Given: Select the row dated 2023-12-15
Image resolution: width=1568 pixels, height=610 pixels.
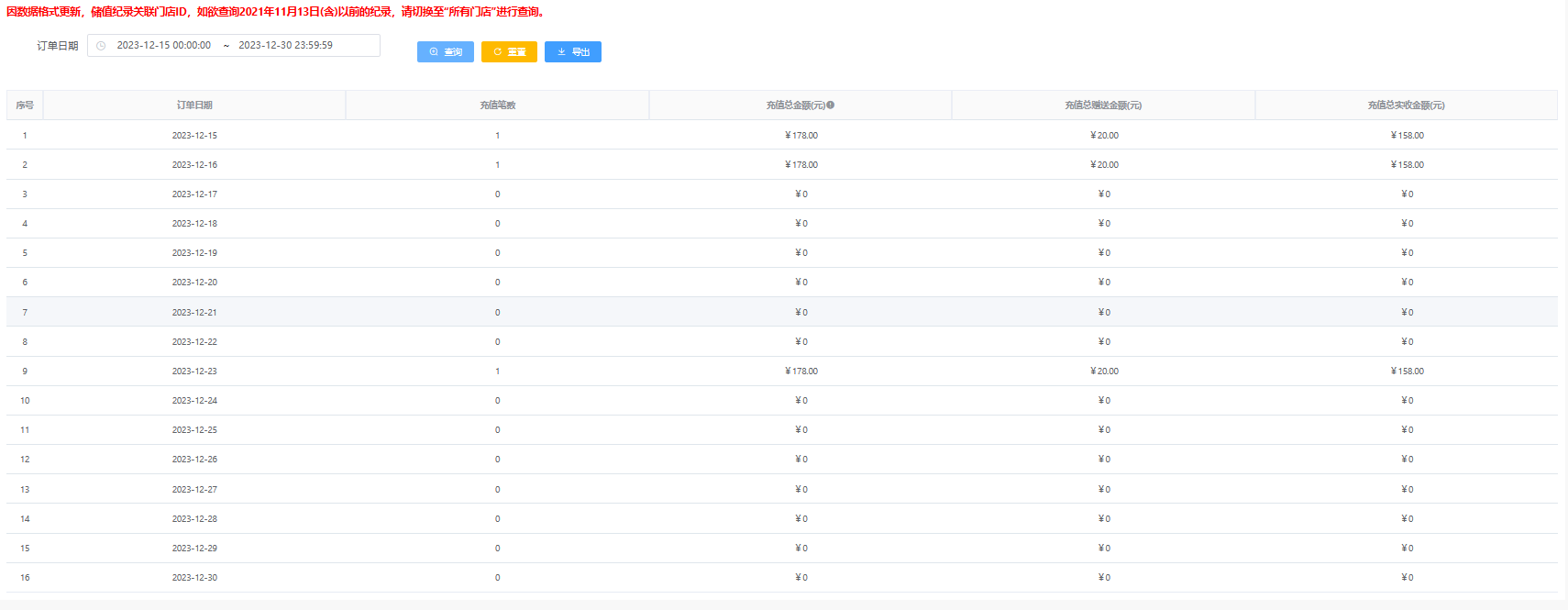Looking at the screenshot, I should click(x=194, y=136).
